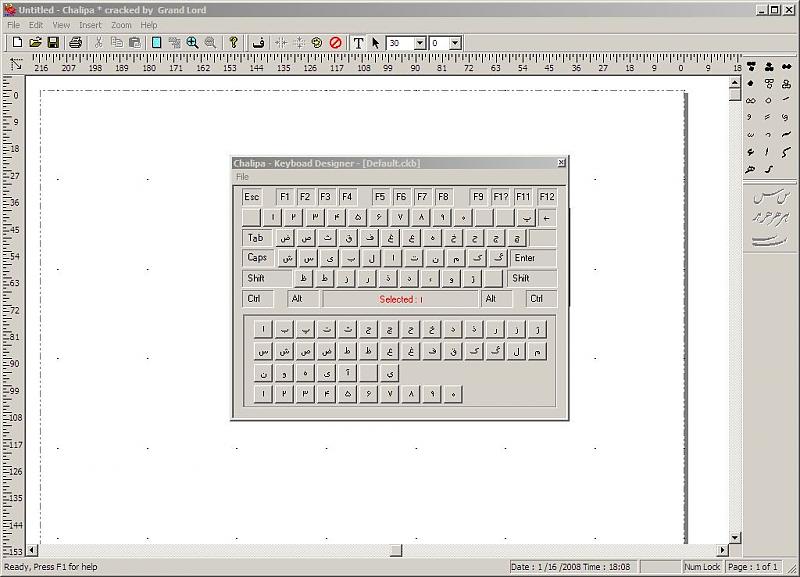This screenshot has width=800, height=577.
Task: Pick the single solid dot glyph in side palette
Action: point(751,83)
